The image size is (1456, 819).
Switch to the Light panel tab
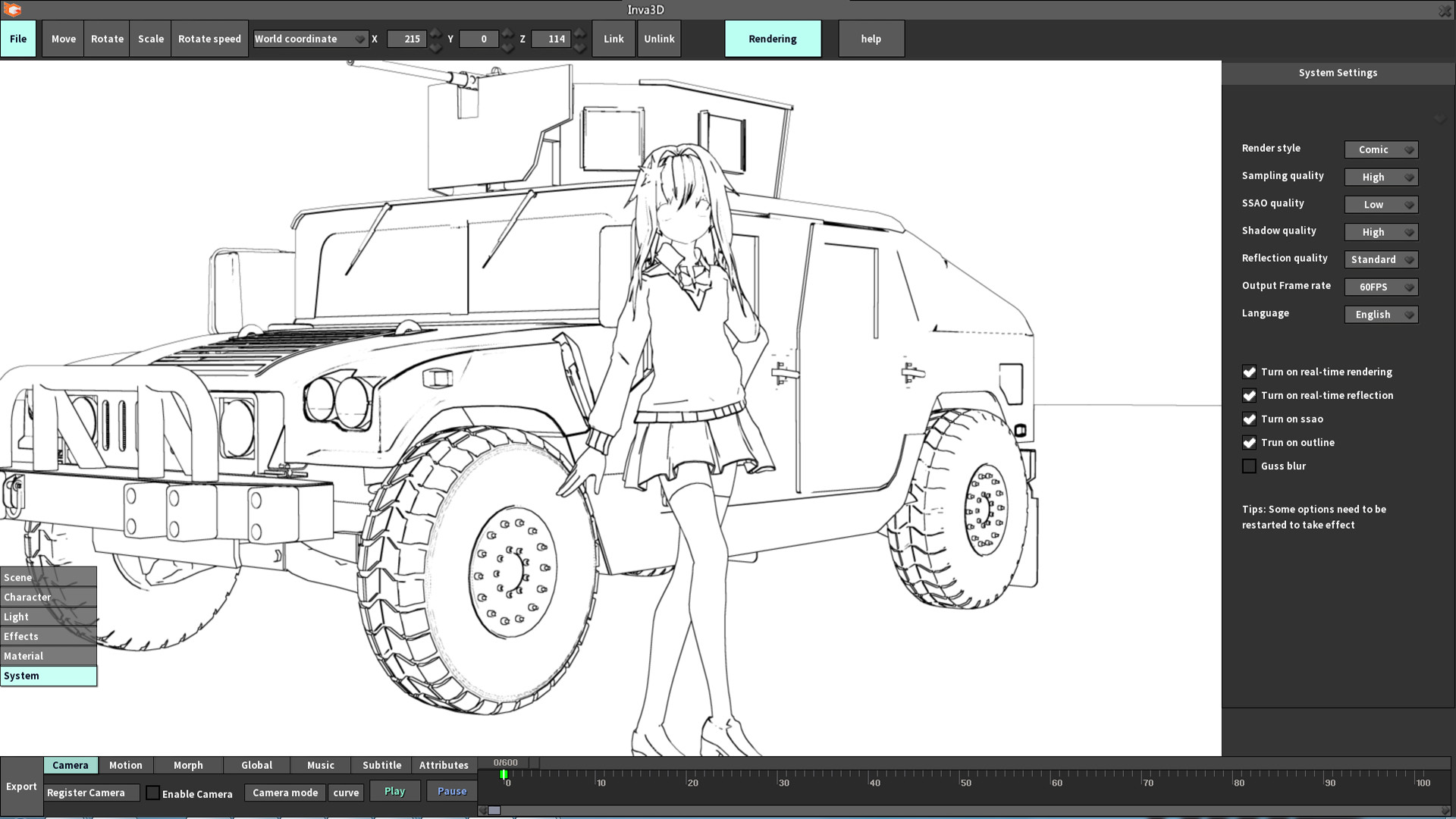[x=49, y=617]
